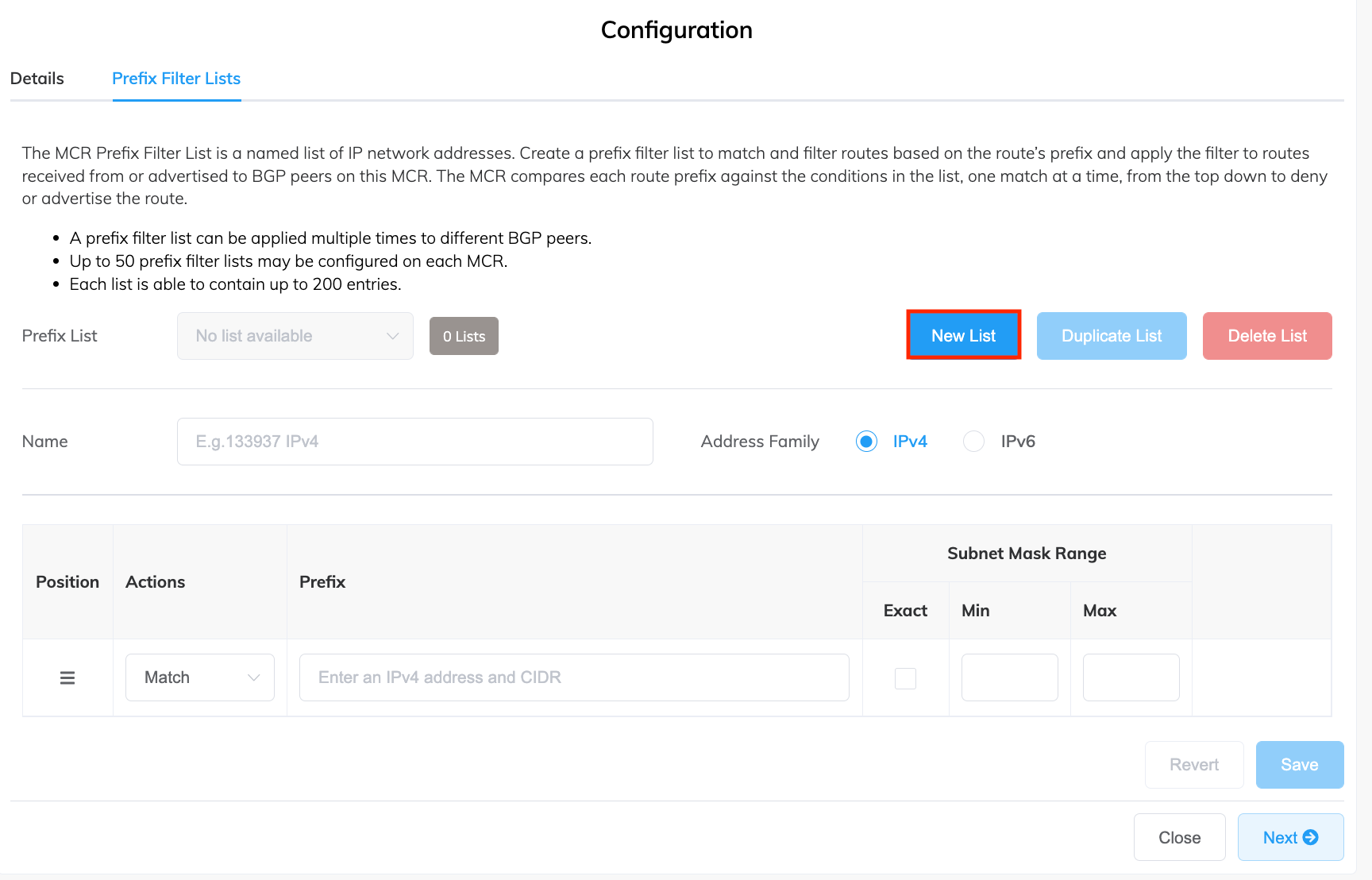Click the 0 Lists badge

click(x=464, y=336)
